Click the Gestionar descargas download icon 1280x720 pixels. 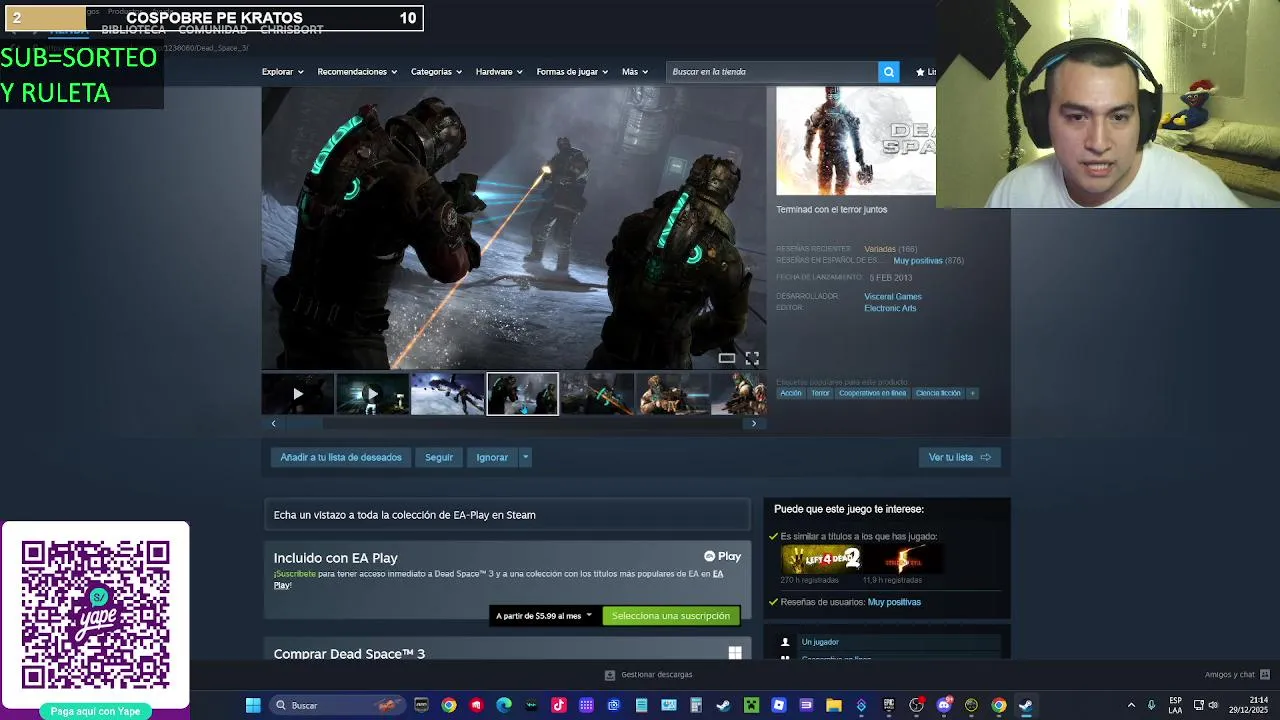coord(610,675)
